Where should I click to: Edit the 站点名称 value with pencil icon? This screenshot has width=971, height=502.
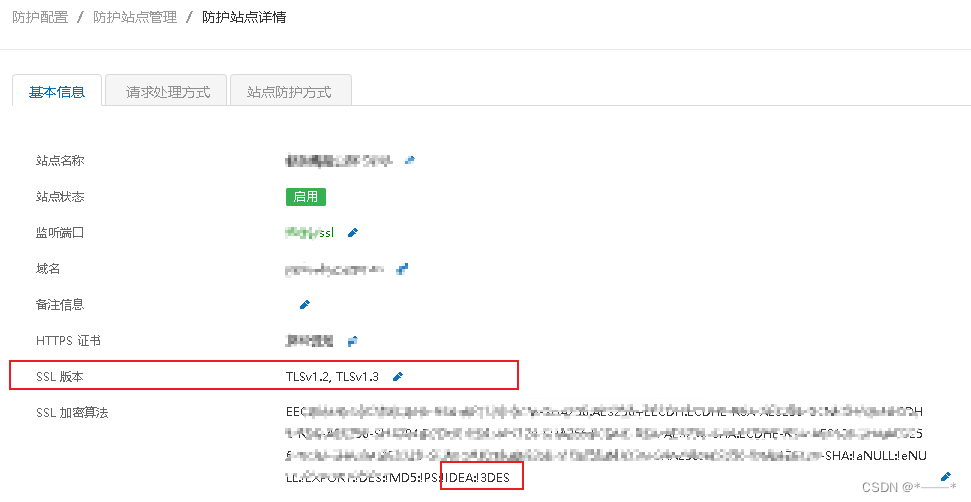409,160
